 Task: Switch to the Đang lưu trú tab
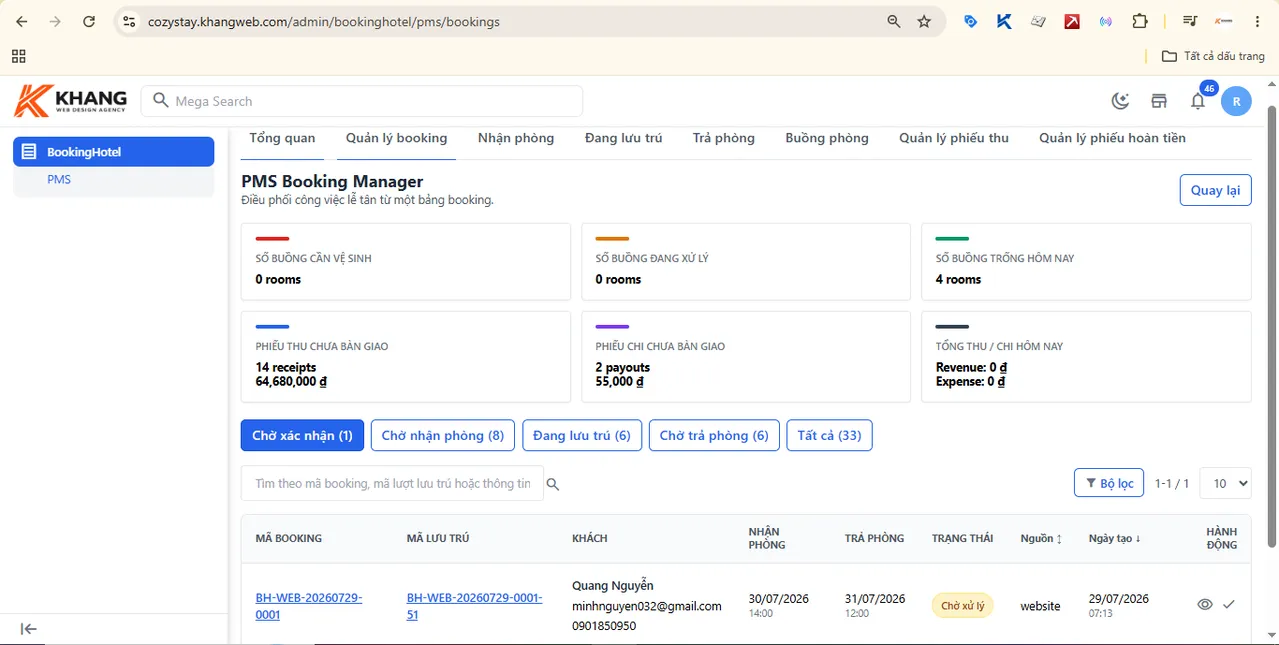point(624,138)
